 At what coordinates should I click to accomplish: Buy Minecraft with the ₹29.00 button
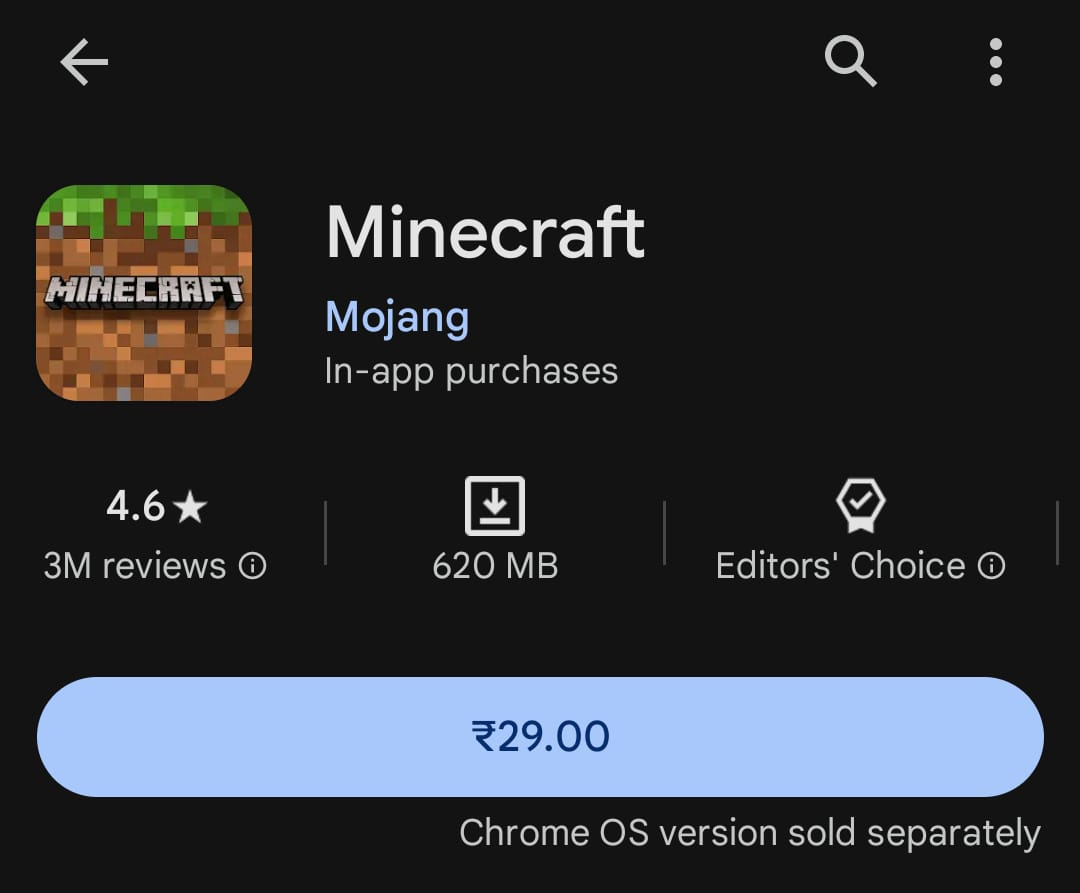pos(540,737)
